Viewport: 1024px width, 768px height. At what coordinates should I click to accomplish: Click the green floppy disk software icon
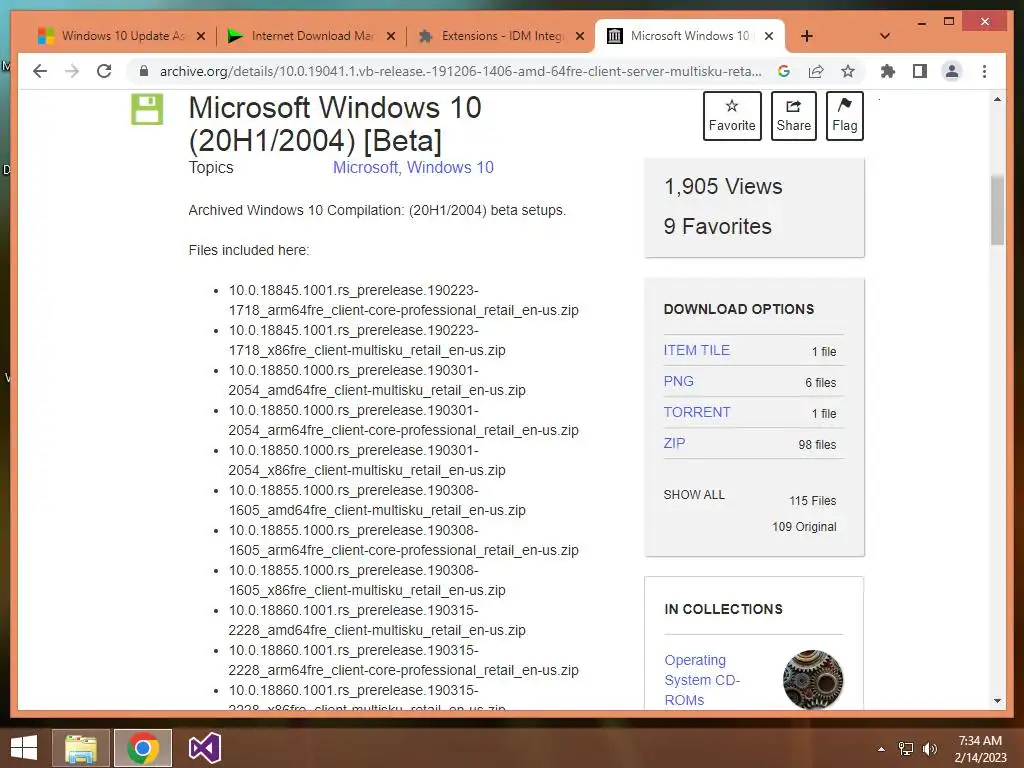pyautogui.click(x=147, y=109)
